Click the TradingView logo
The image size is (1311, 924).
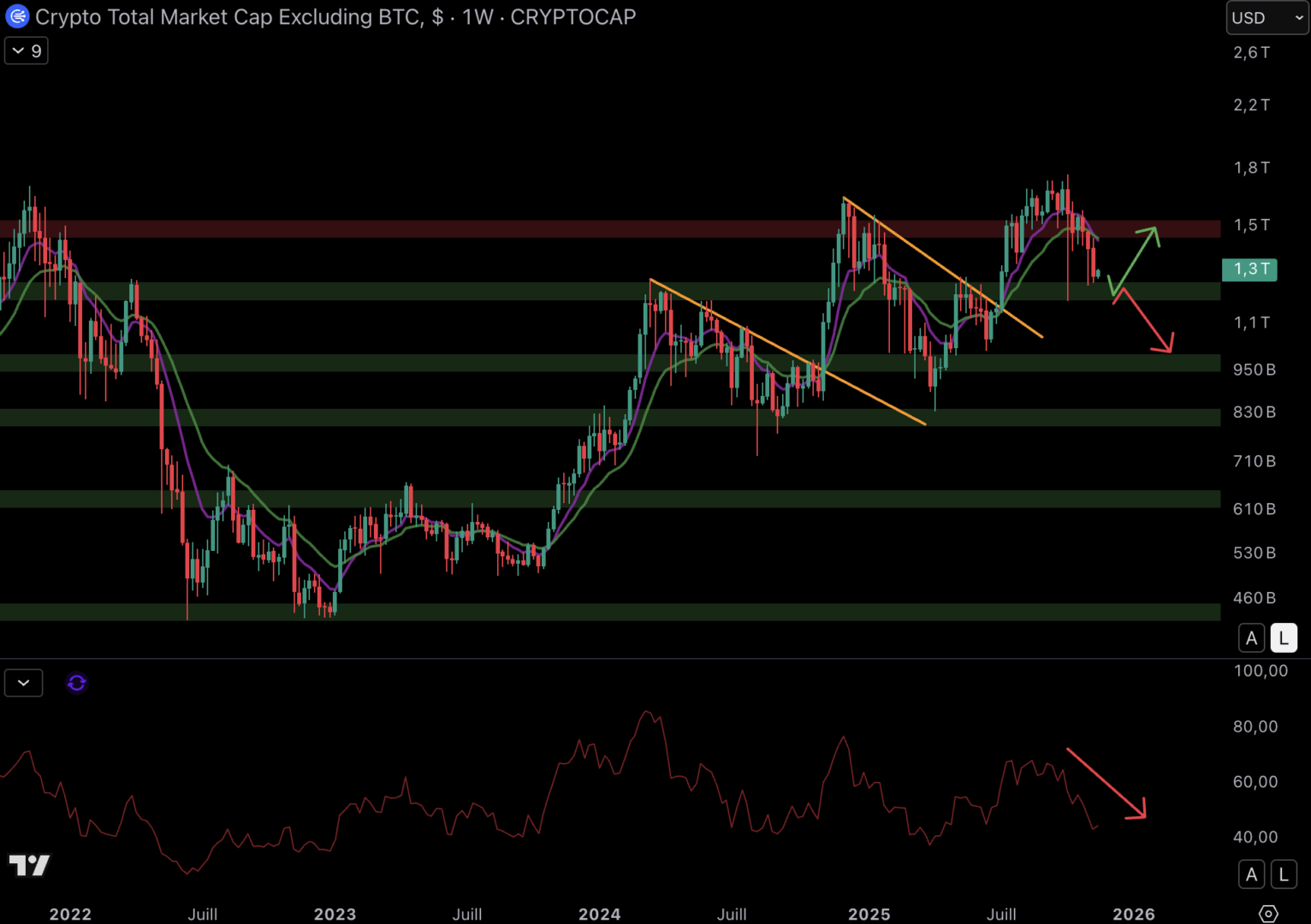pos(29,866)
